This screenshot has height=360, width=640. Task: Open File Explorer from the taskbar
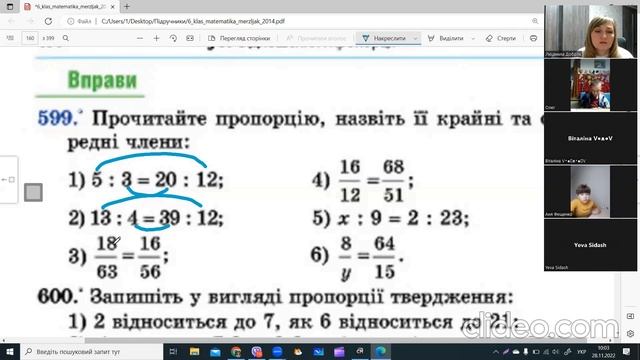(x=194, y=351)
